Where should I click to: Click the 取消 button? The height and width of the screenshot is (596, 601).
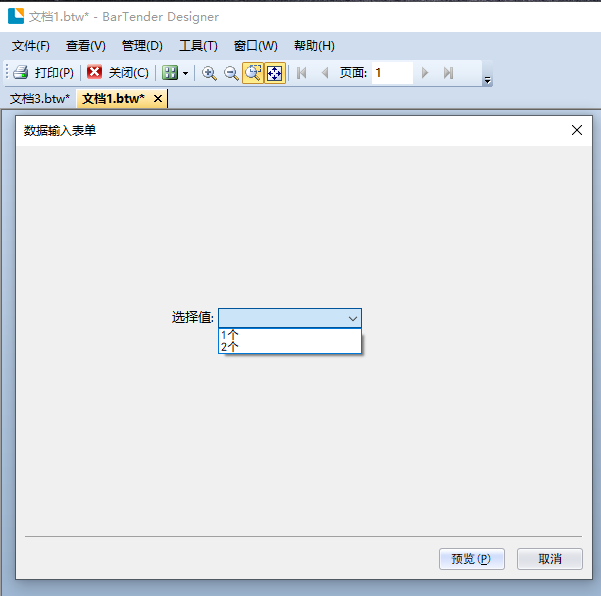click(549, 559)
